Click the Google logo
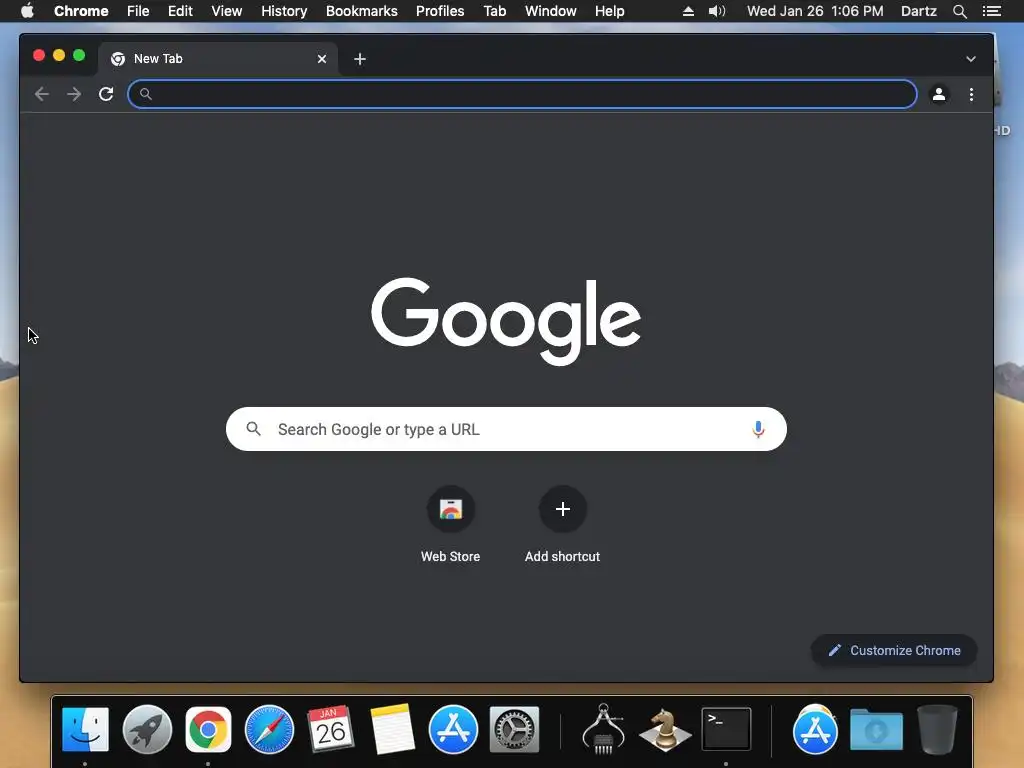1024x768 pixels. (506, 321)
